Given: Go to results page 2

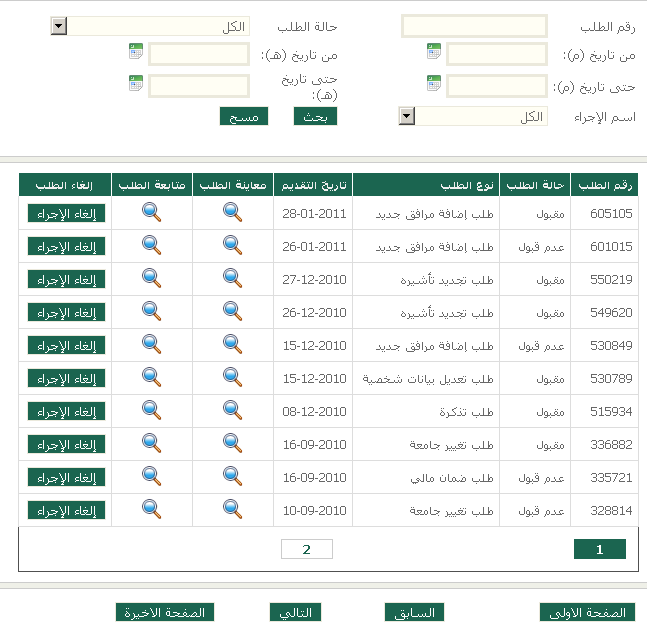Looking at the screenshot, I should click(x=306, y=549).
